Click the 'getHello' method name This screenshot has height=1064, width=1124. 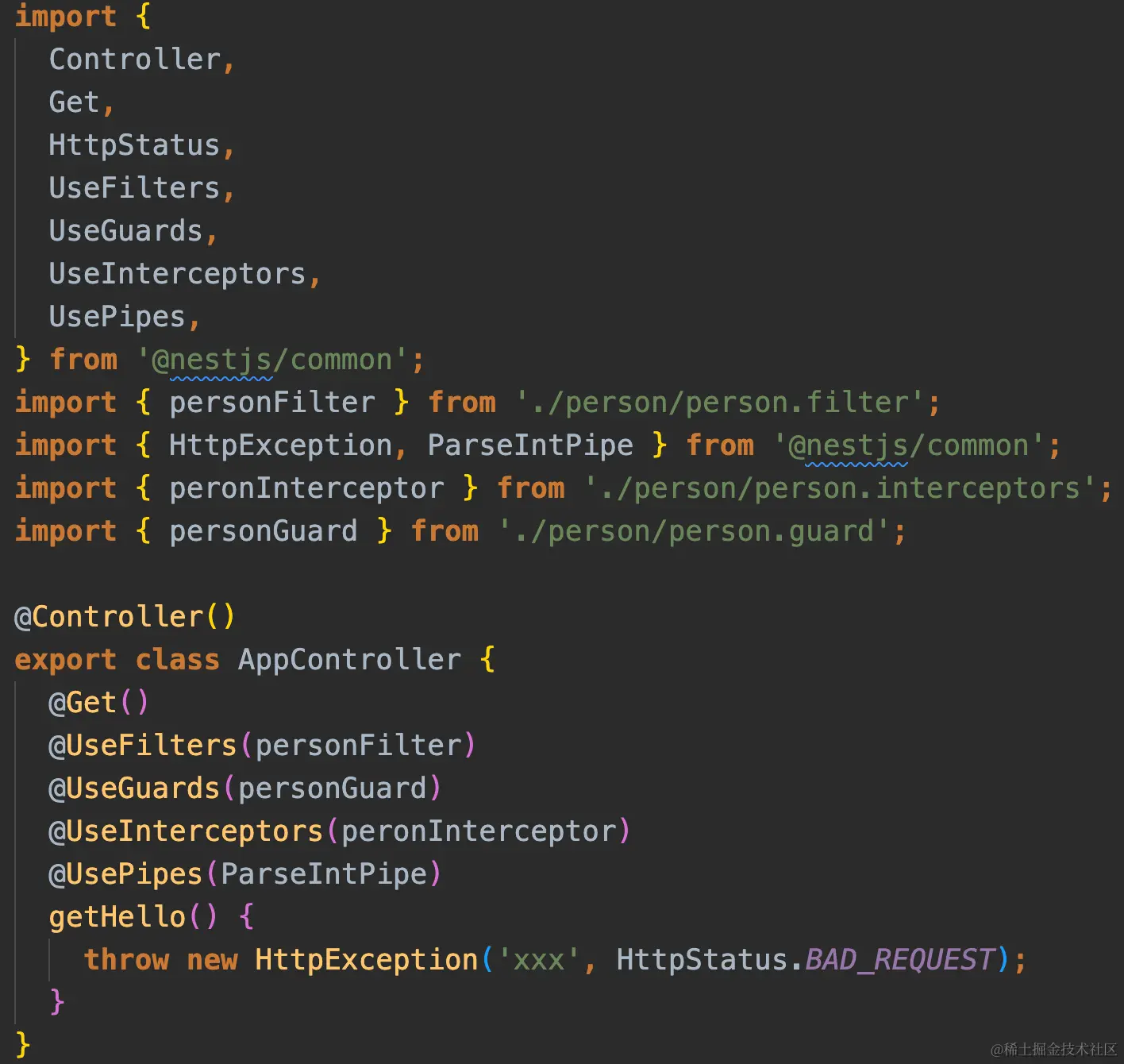[117, 917]
